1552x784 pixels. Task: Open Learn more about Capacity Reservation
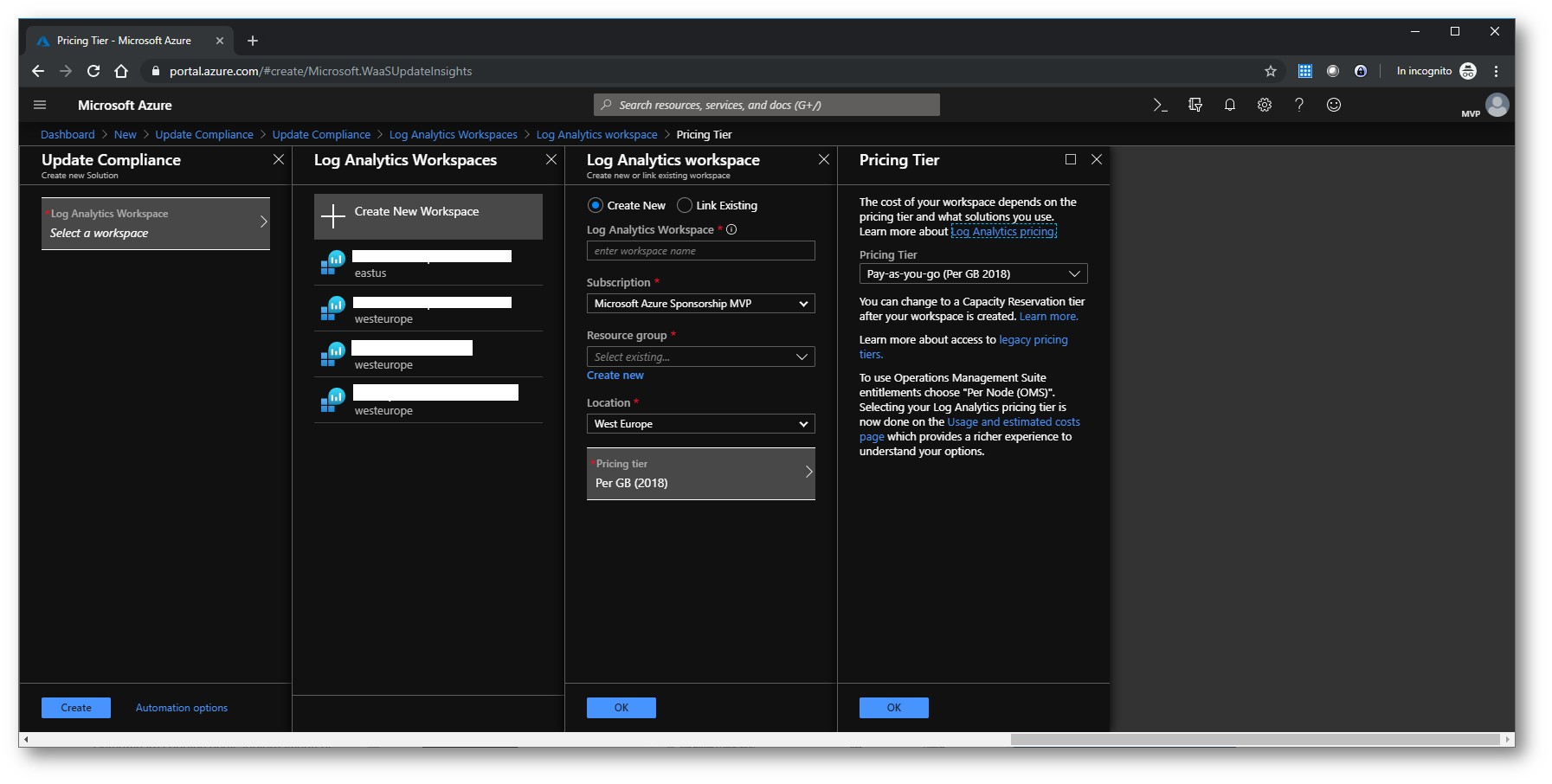click(1049, 317)
